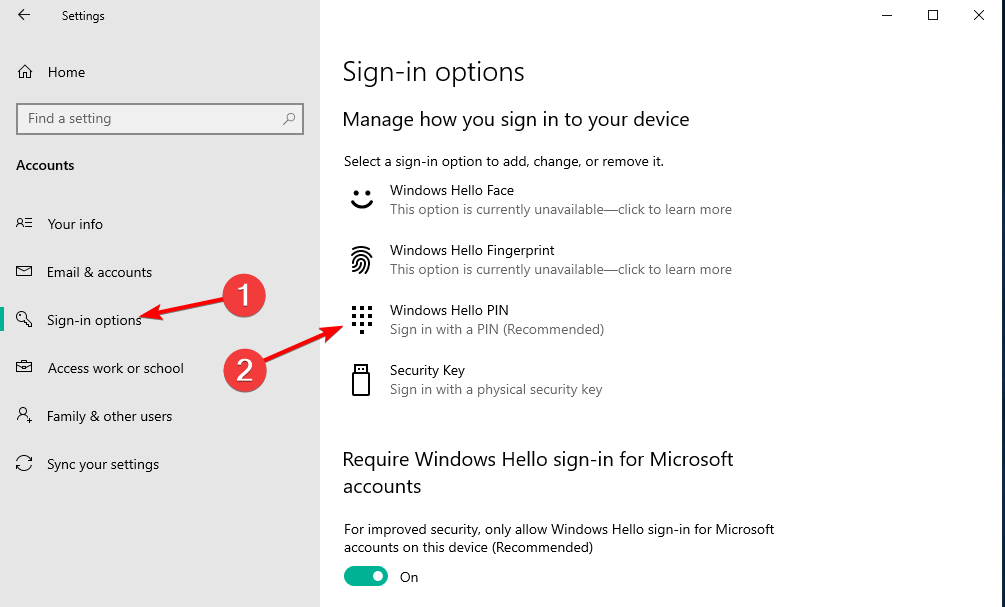The height and width of the screenshot is (607, 1005).
Task: Select the Windows Hello Face option
Action: point(542,199)
